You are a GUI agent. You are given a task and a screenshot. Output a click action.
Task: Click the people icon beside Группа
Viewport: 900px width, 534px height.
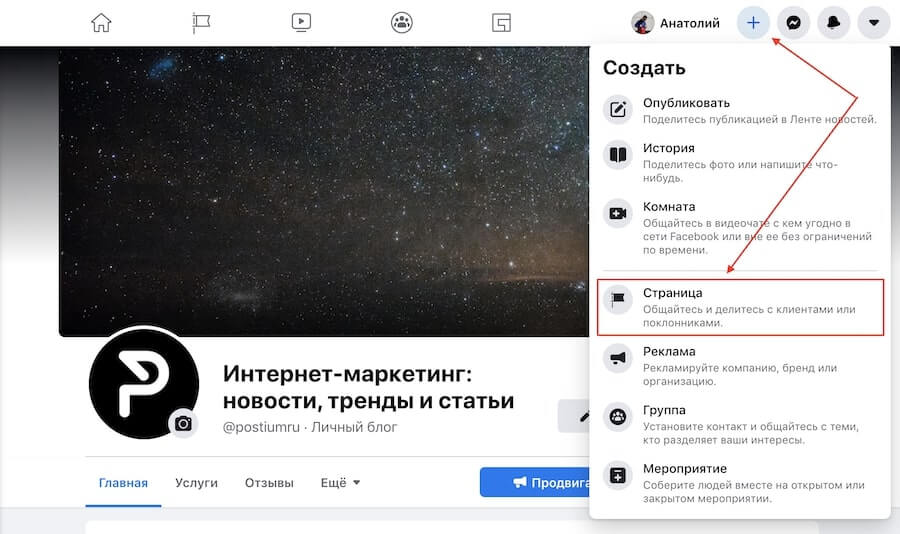point(618,416)
